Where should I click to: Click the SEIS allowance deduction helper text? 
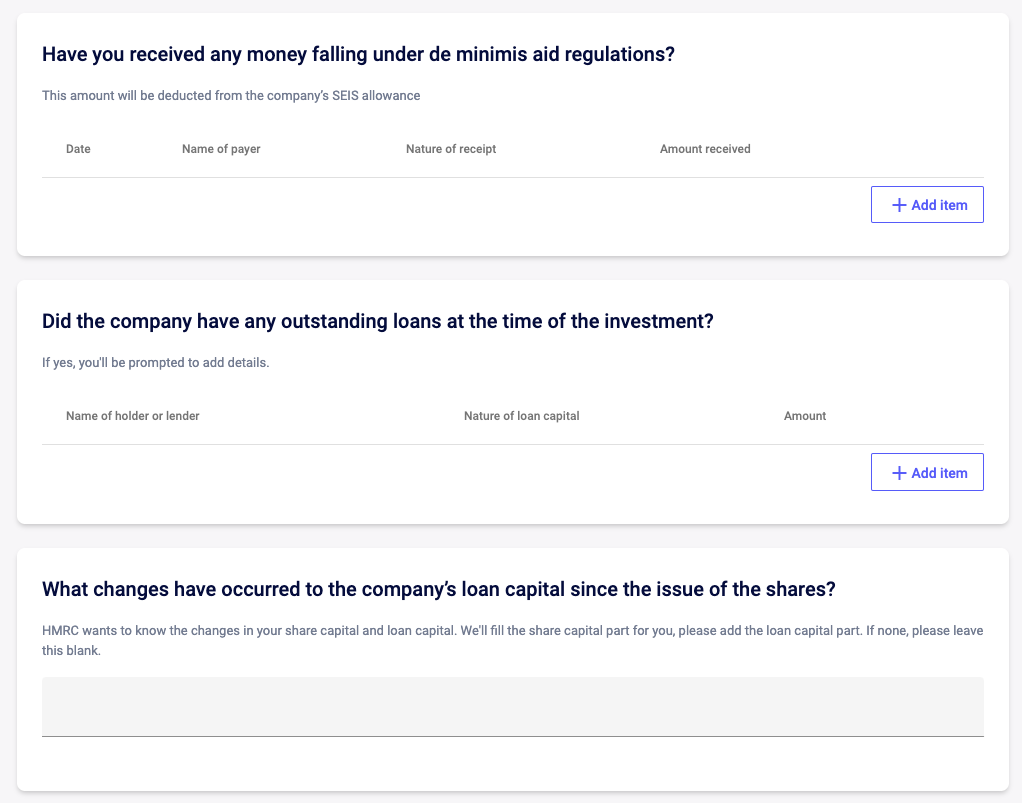(x=231, y=95)
